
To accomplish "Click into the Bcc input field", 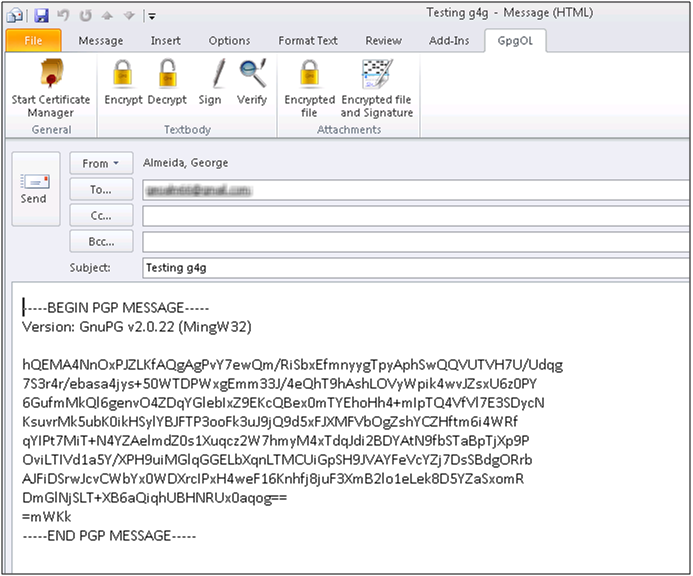I will (x=415, y=242).
